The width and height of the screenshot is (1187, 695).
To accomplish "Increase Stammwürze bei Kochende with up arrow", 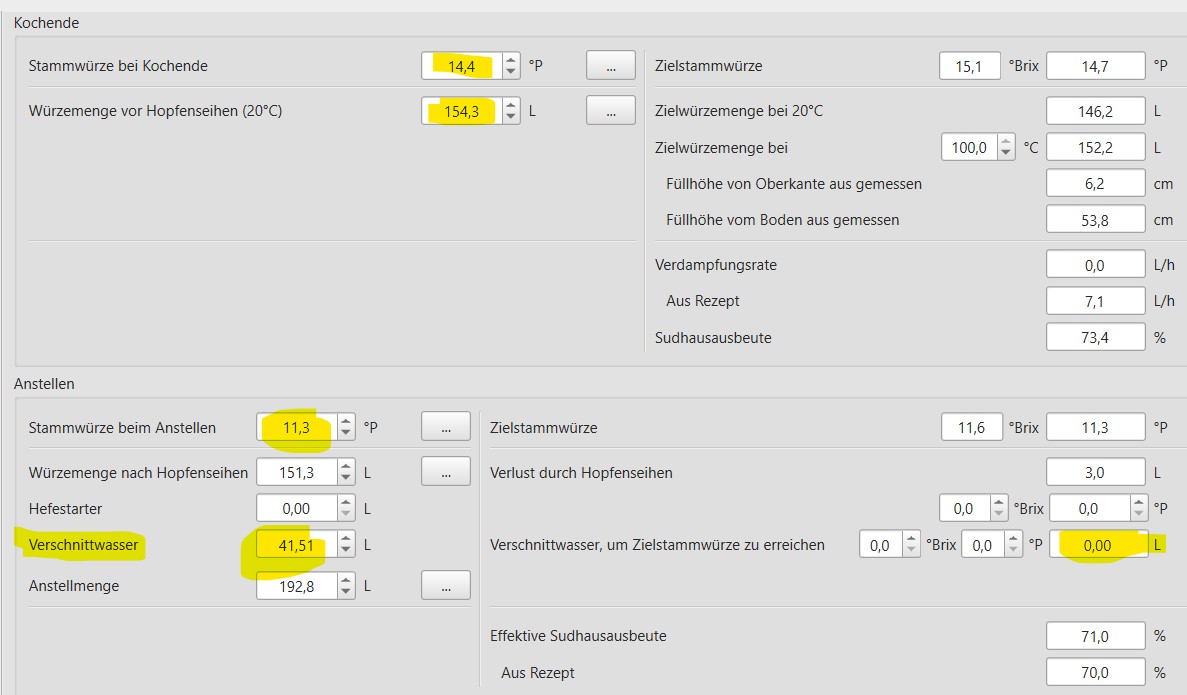I will [x=511, y=60].
